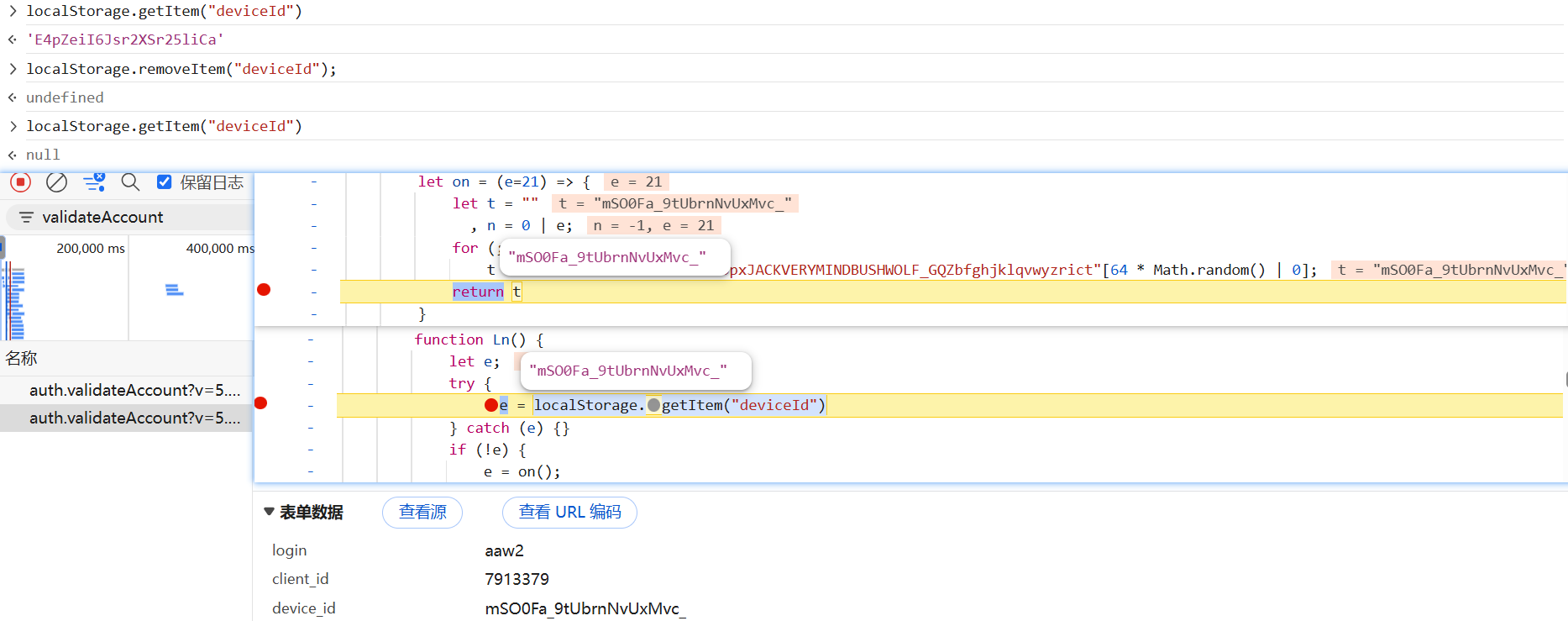1568x621 pixels.
Task: Stop recording network log
Action: tap(21, 182)
